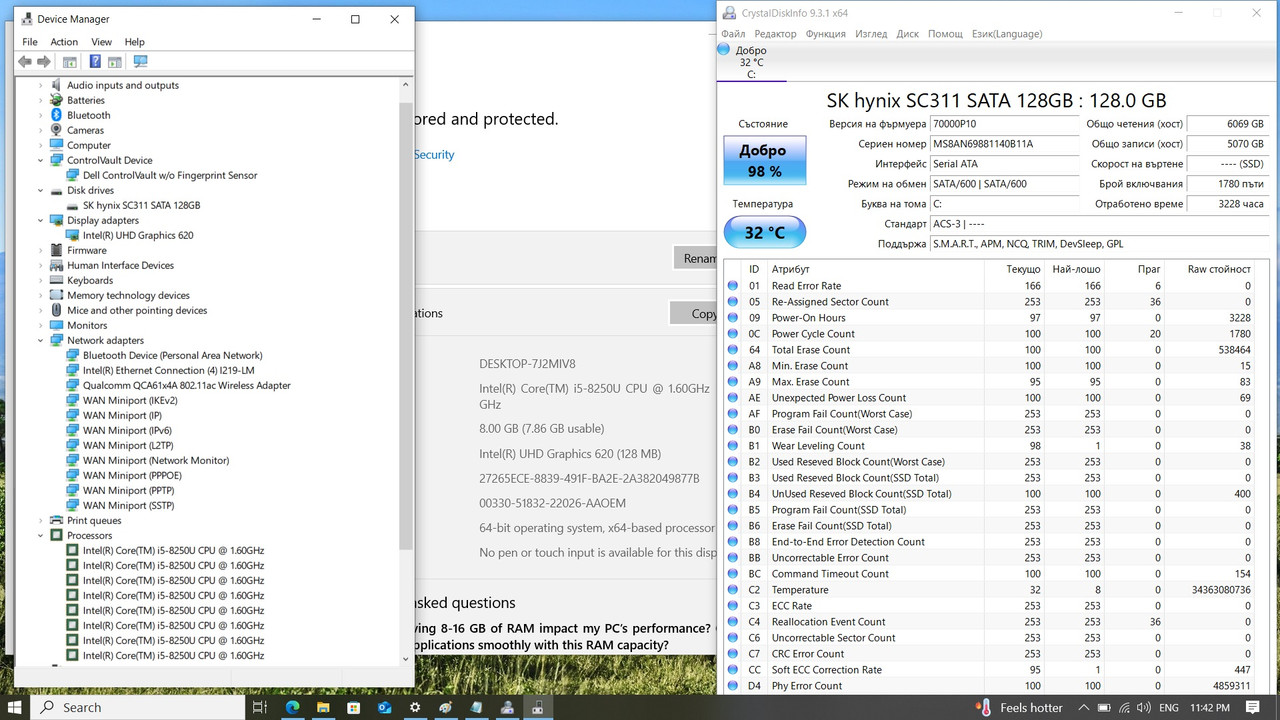Launch Microsoft Edge from the taskbar
The height and width of the screenshot is (720, 1280).
[293, 707]
